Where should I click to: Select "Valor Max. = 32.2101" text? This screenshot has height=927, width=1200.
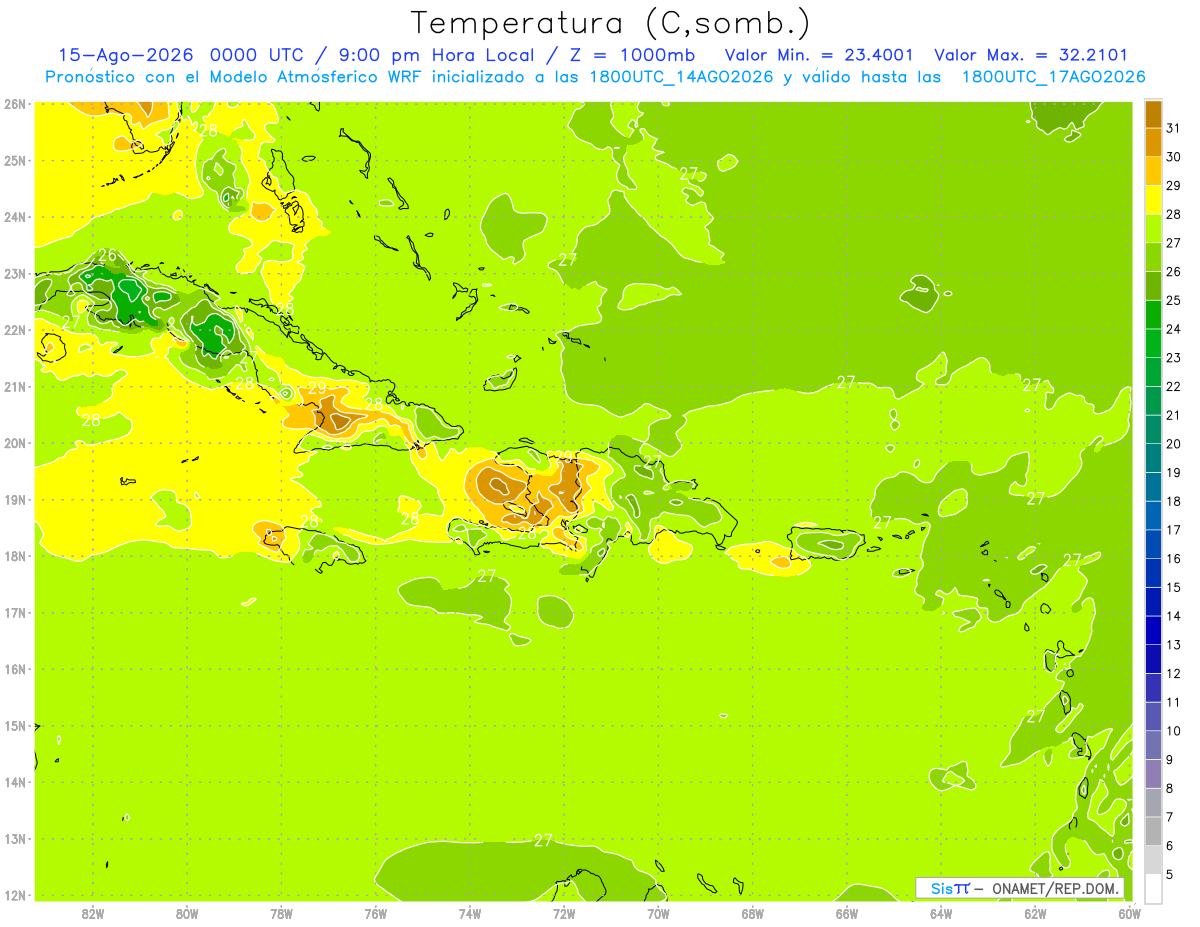tap(1030, 55)
